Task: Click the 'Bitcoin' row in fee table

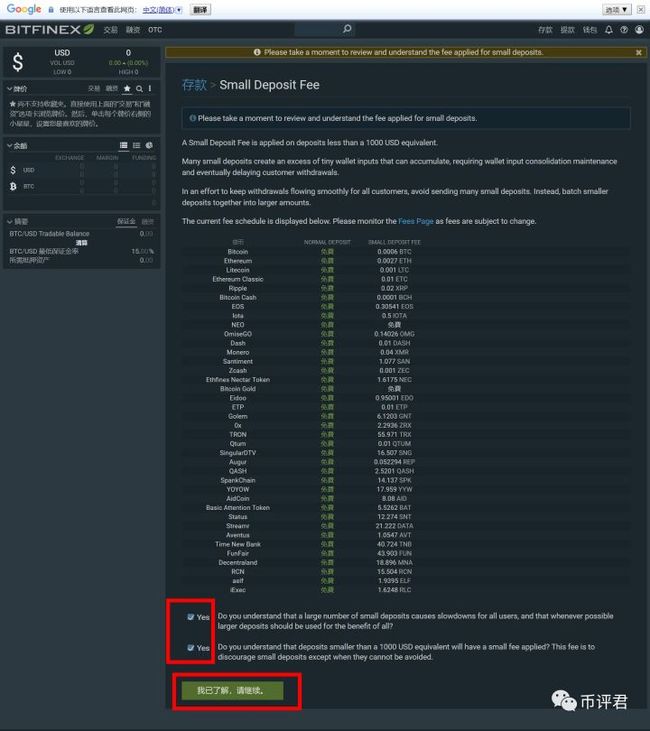Action: [405, 252]
